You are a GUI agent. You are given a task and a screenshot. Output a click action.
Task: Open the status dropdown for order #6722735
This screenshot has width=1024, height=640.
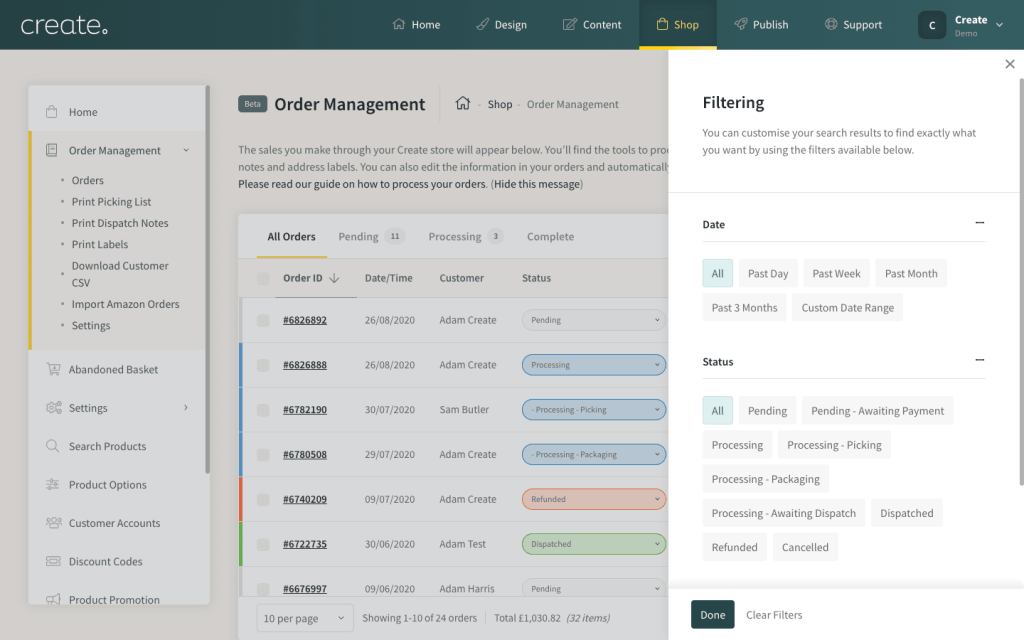593,544
